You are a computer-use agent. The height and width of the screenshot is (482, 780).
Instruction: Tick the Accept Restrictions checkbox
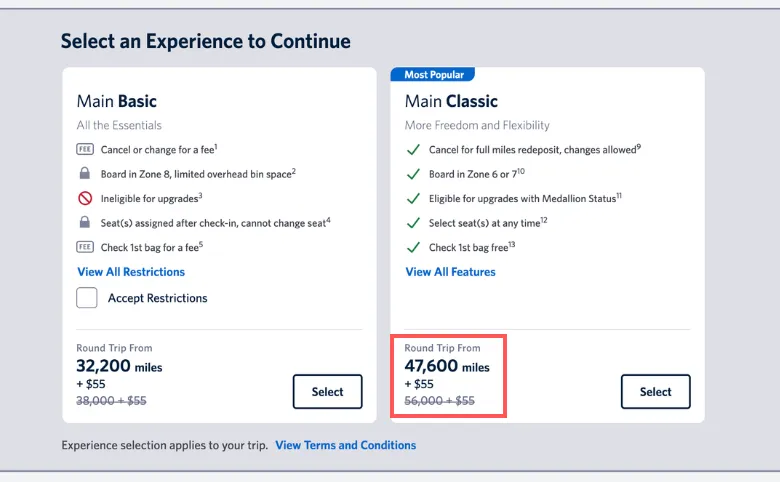pos(87,298)
